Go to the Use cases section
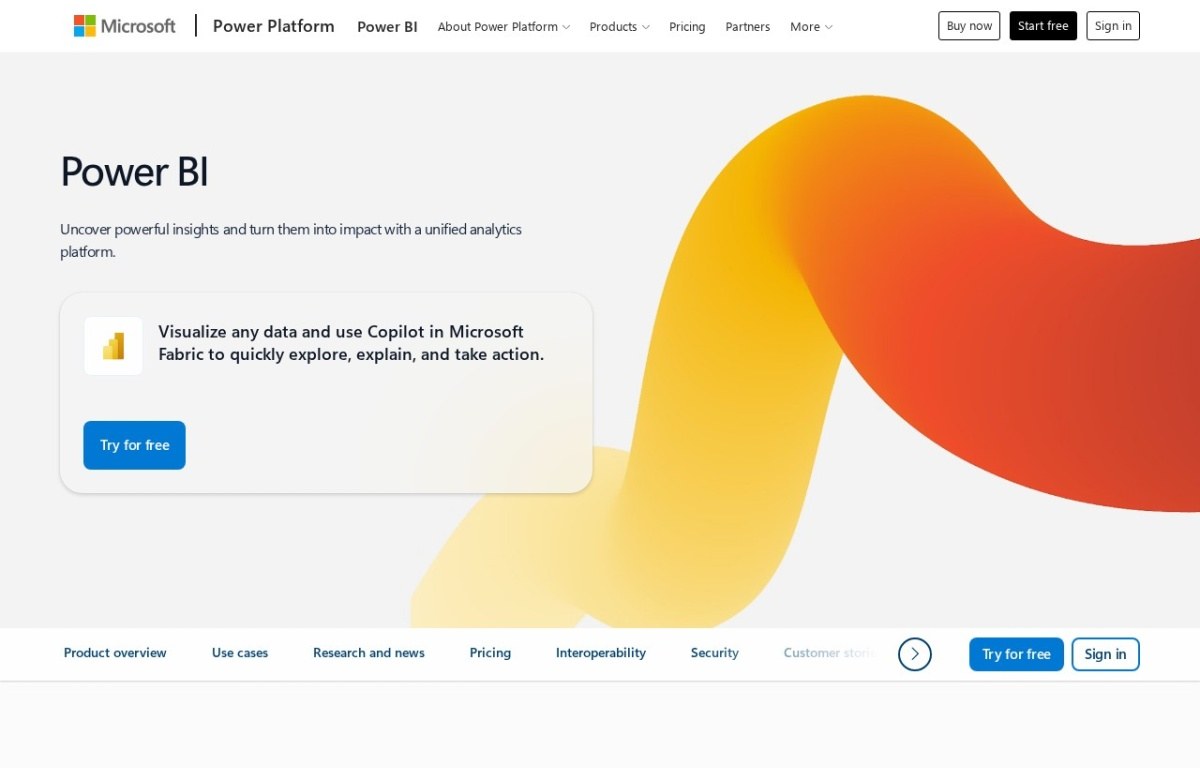 (x=240, y=653)
